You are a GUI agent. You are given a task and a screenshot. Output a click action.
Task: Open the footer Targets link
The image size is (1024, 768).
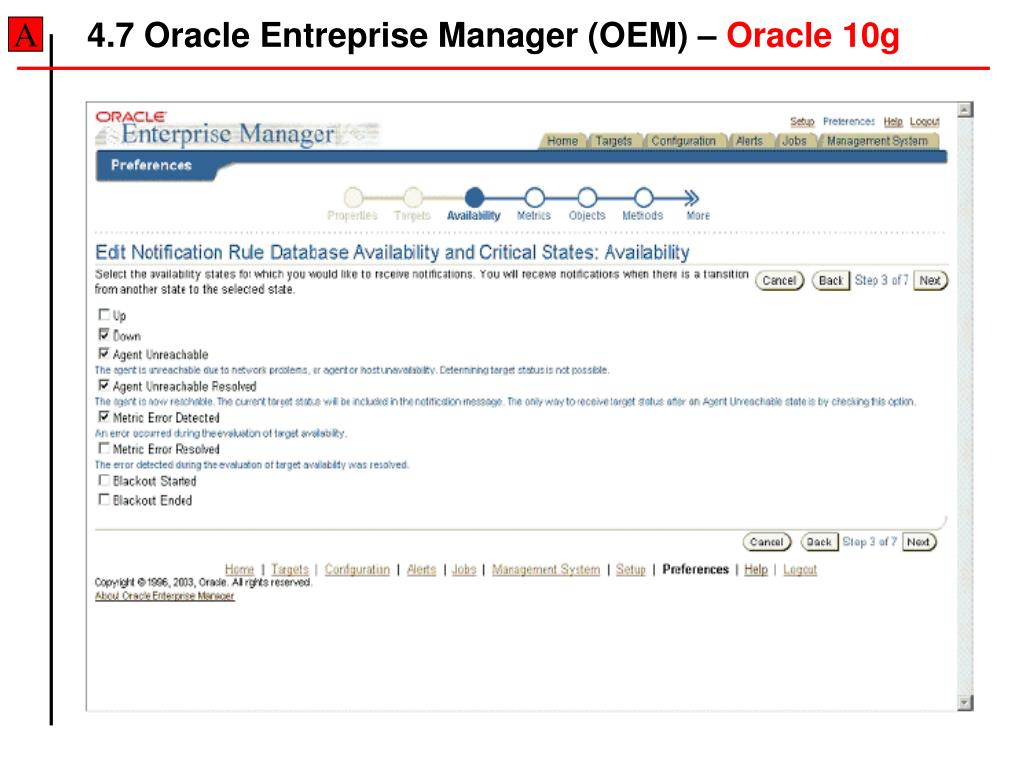pyautogui.click(x=290, y=569)
